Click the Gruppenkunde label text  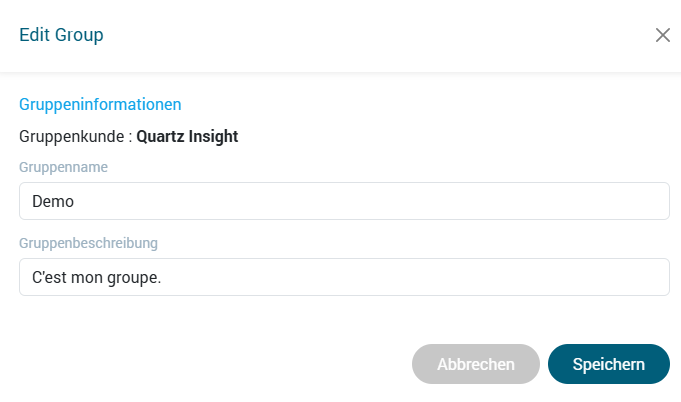point(73,136)
